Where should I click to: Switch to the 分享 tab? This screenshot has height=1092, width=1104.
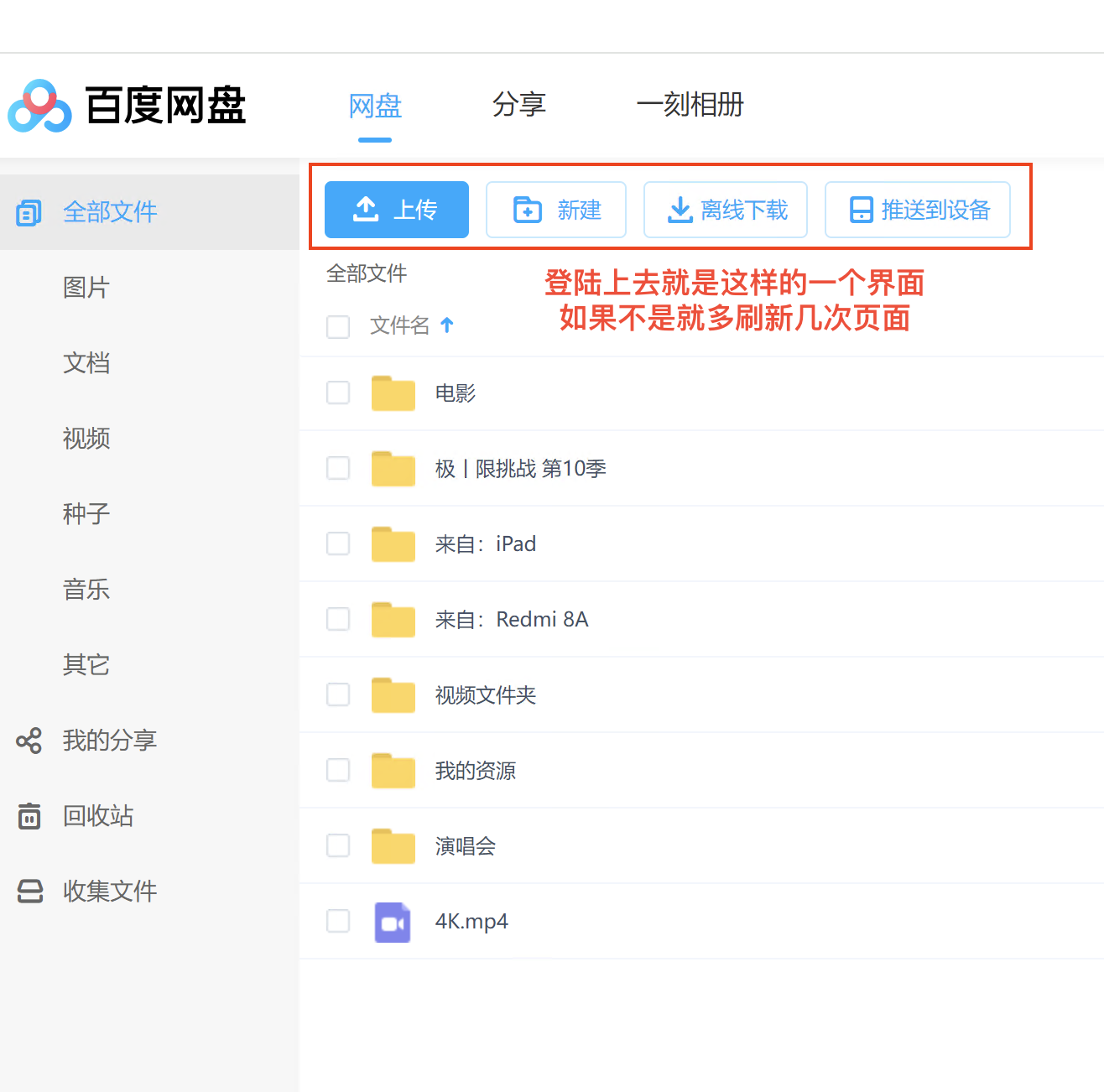click(519, 105)
